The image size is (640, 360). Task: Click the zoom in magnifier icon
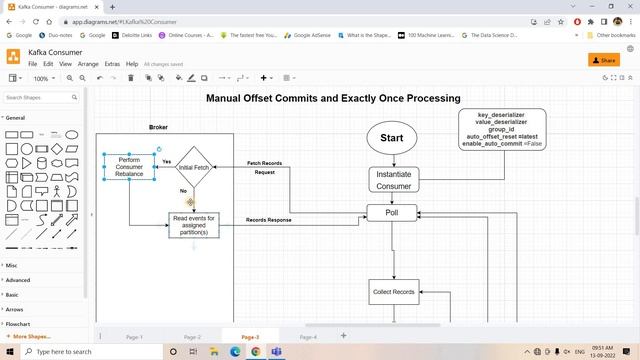70,78
